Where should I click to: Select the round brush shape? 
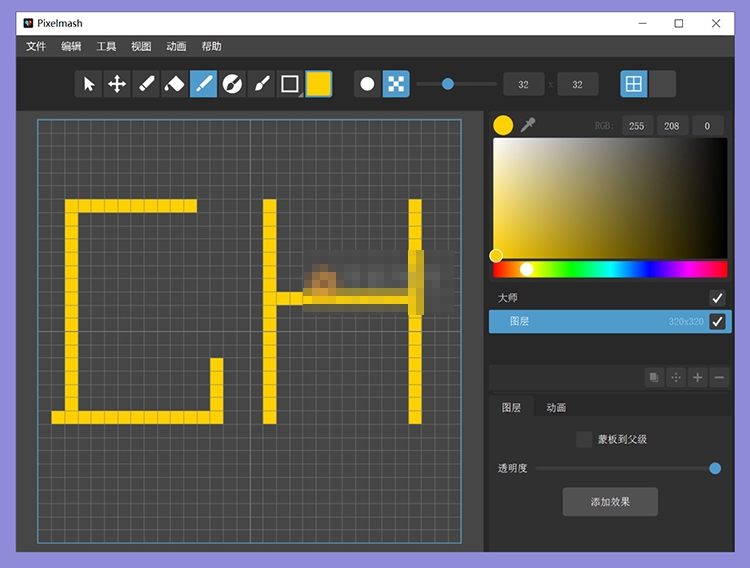click(367, 84)
